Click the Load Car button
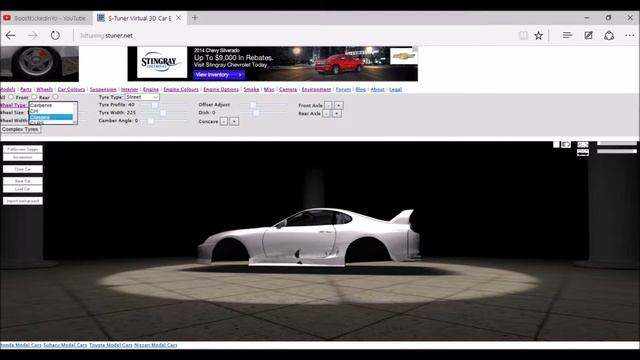This screenshot has width=640, height=360. [x=22, y=189]
